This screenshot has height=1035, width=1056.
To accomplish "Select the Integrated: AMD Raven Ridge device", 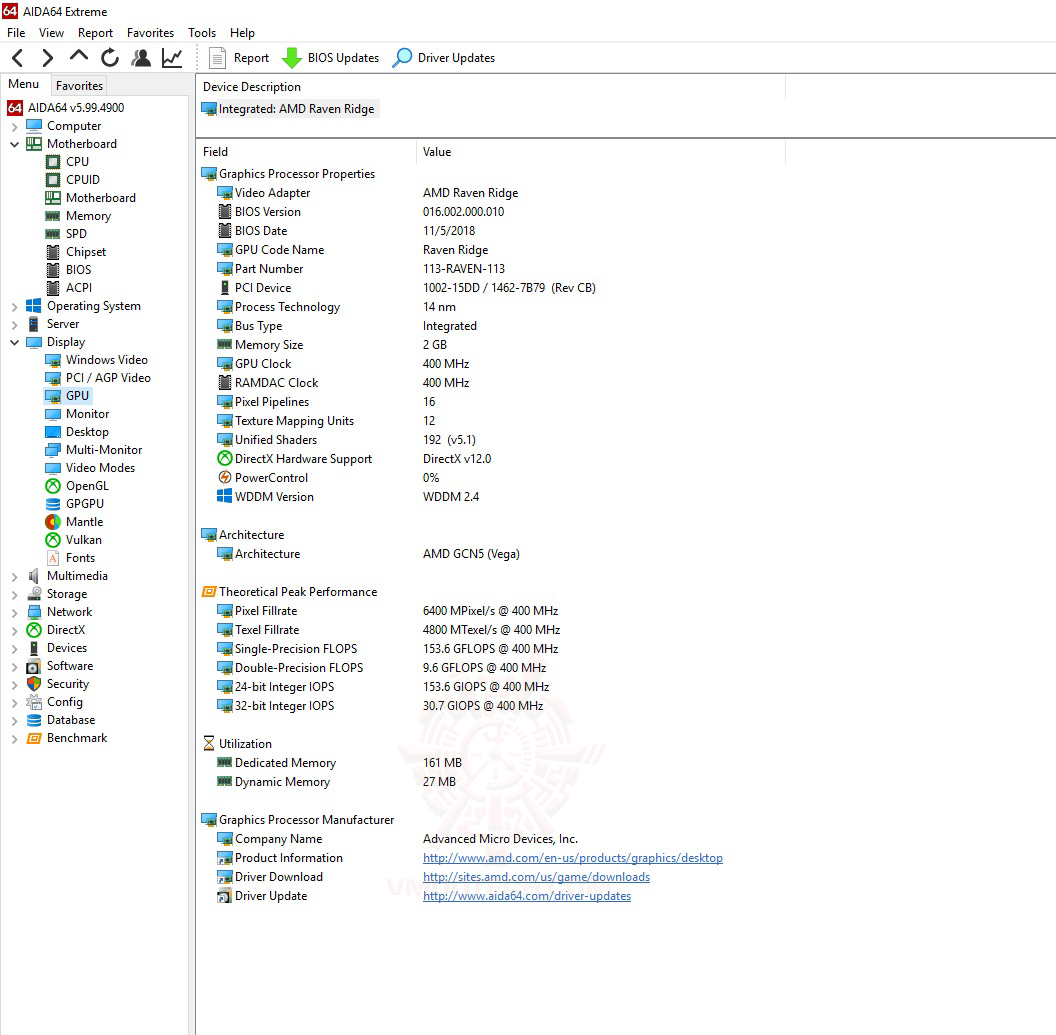I will 290,109.
